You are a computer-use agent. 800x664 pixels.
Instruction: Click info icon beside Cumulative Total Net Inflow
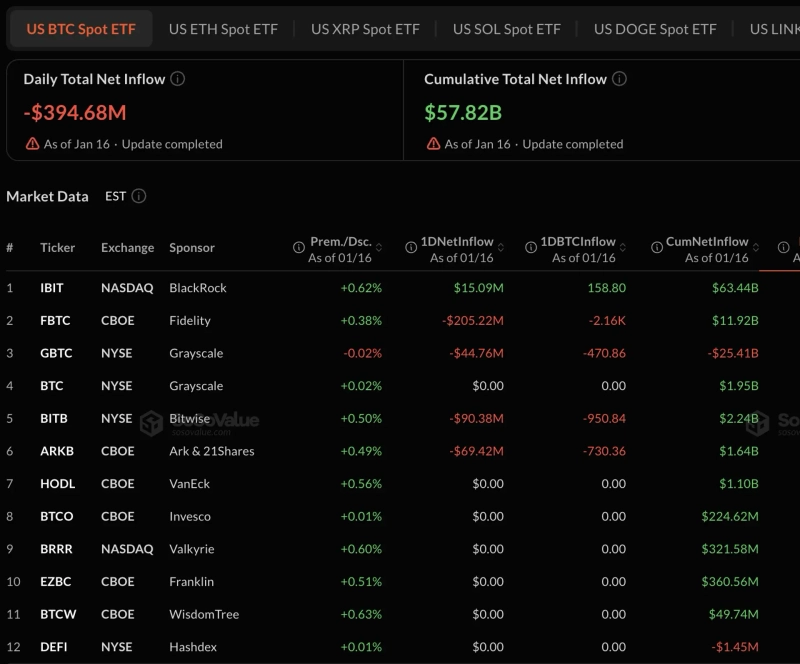(620, 79)
